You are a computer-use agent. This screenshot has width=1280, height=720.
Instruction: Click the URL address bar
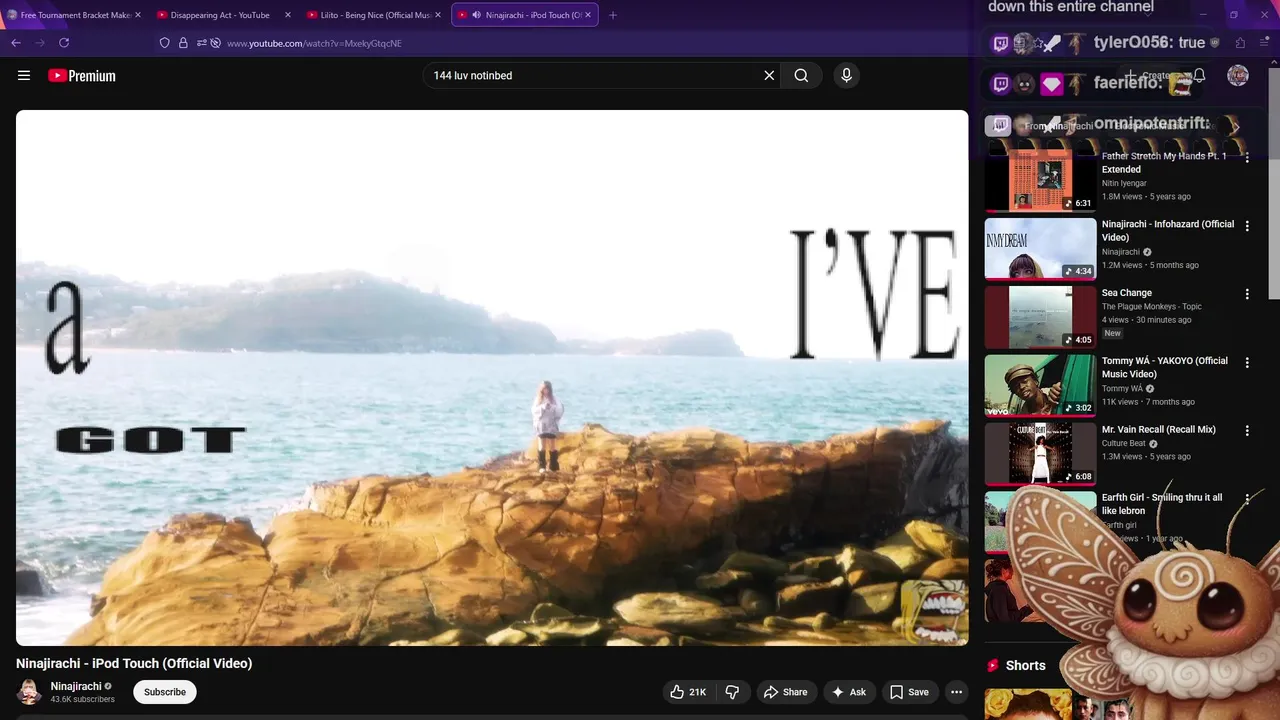(560, 43)
